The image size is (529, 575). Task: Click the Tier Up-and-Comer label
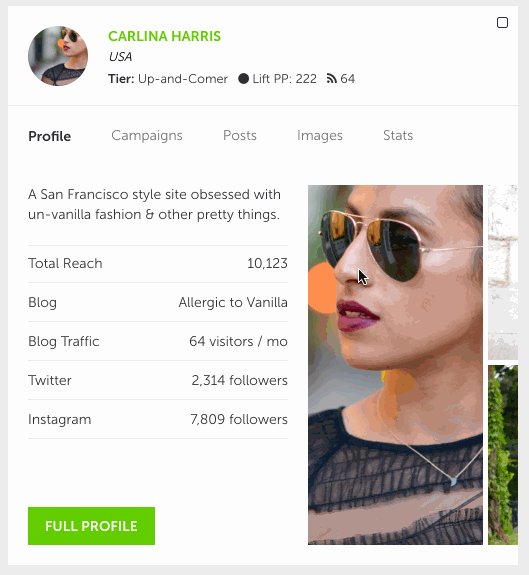coord(168,78)
